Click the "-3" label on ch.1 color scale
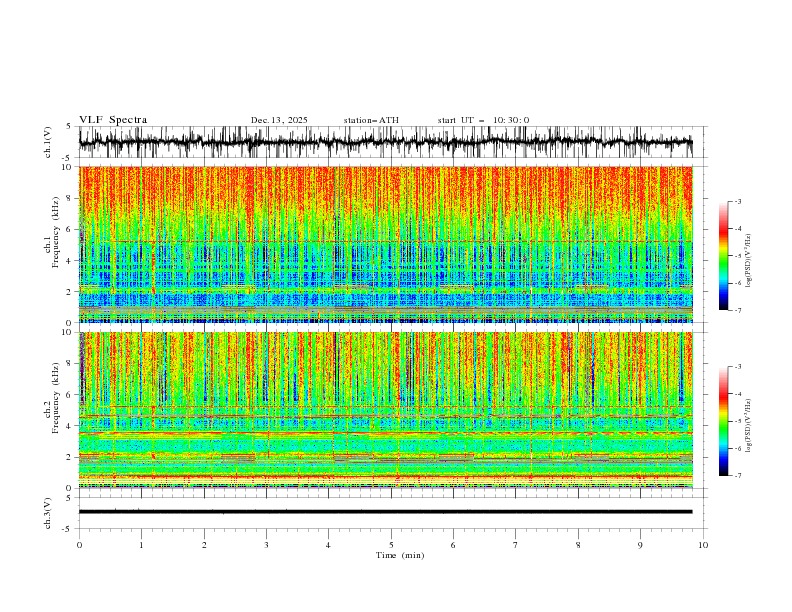 737,201
